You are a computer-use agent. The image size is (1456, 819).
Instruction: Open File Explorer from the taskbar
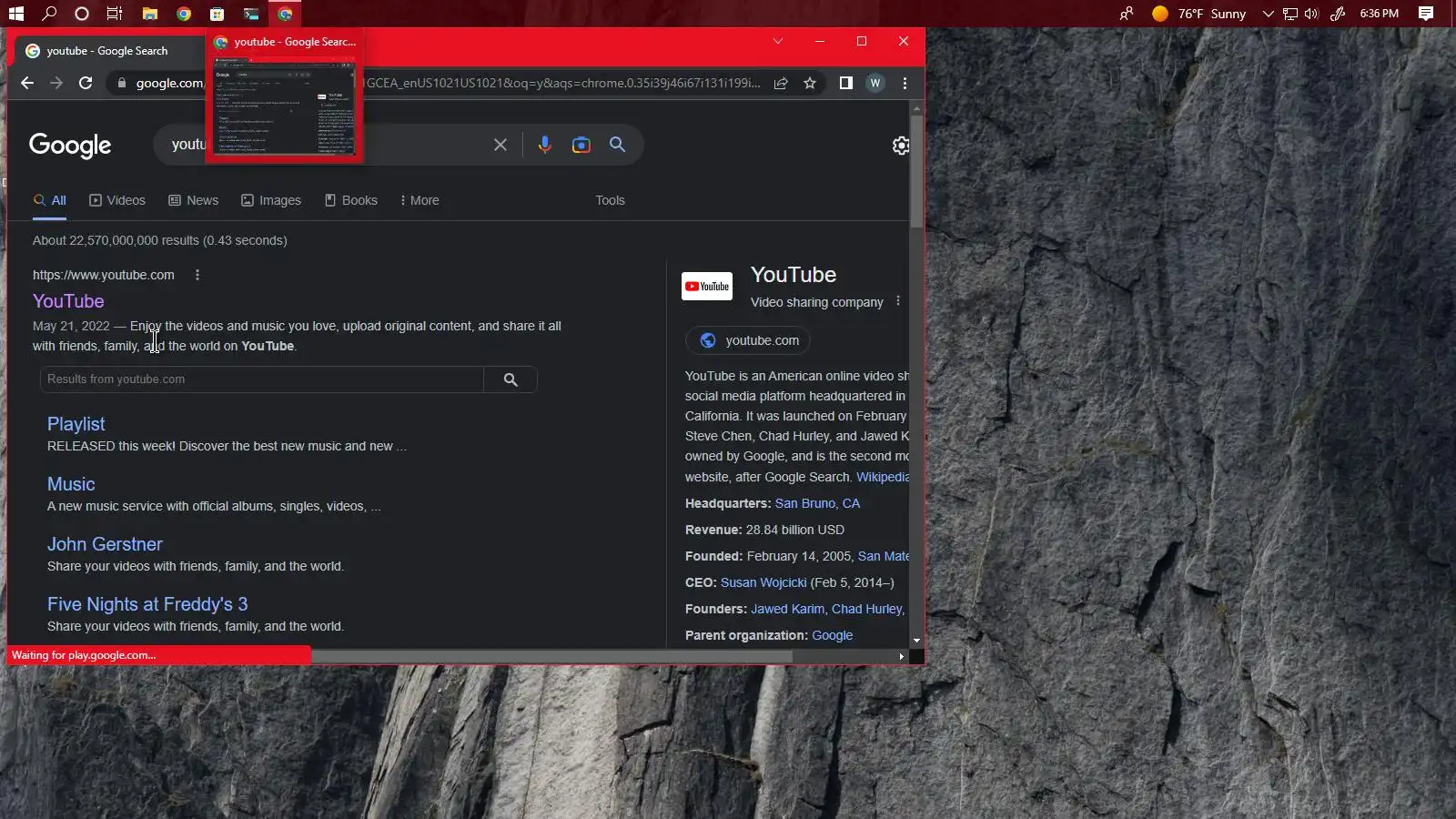tap(150, 14)
